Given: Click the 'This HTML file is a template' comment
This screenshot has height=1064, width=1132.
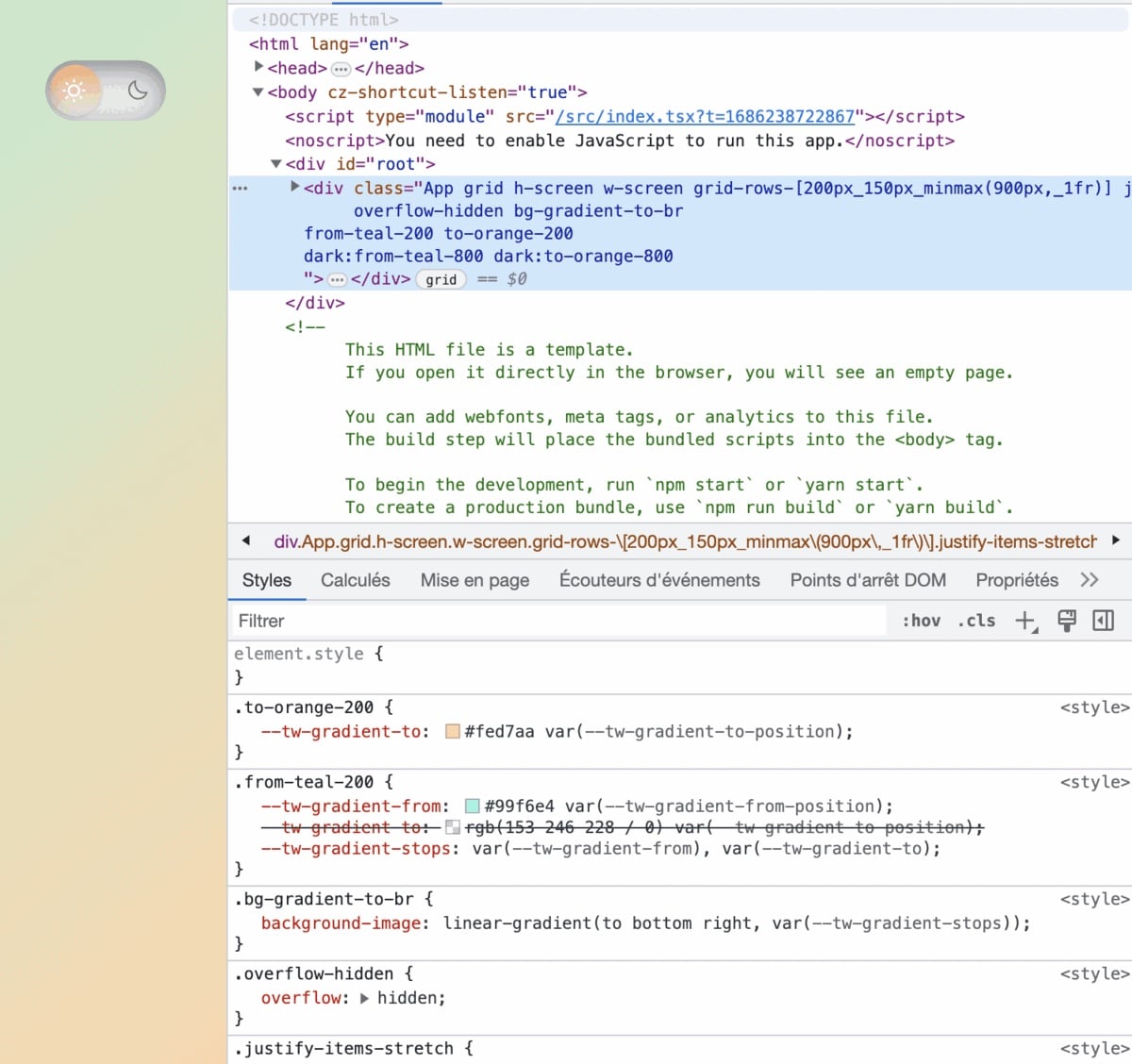Looking at the screenshot, I should [x=489, y=350].
